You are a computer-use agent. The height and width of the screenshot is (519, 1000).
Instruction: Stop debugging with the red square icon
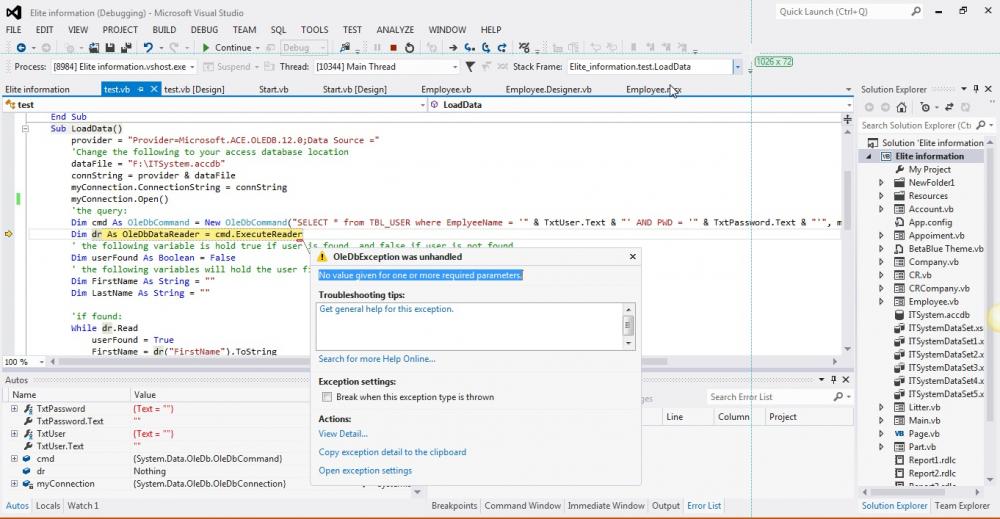pos(393,48)
